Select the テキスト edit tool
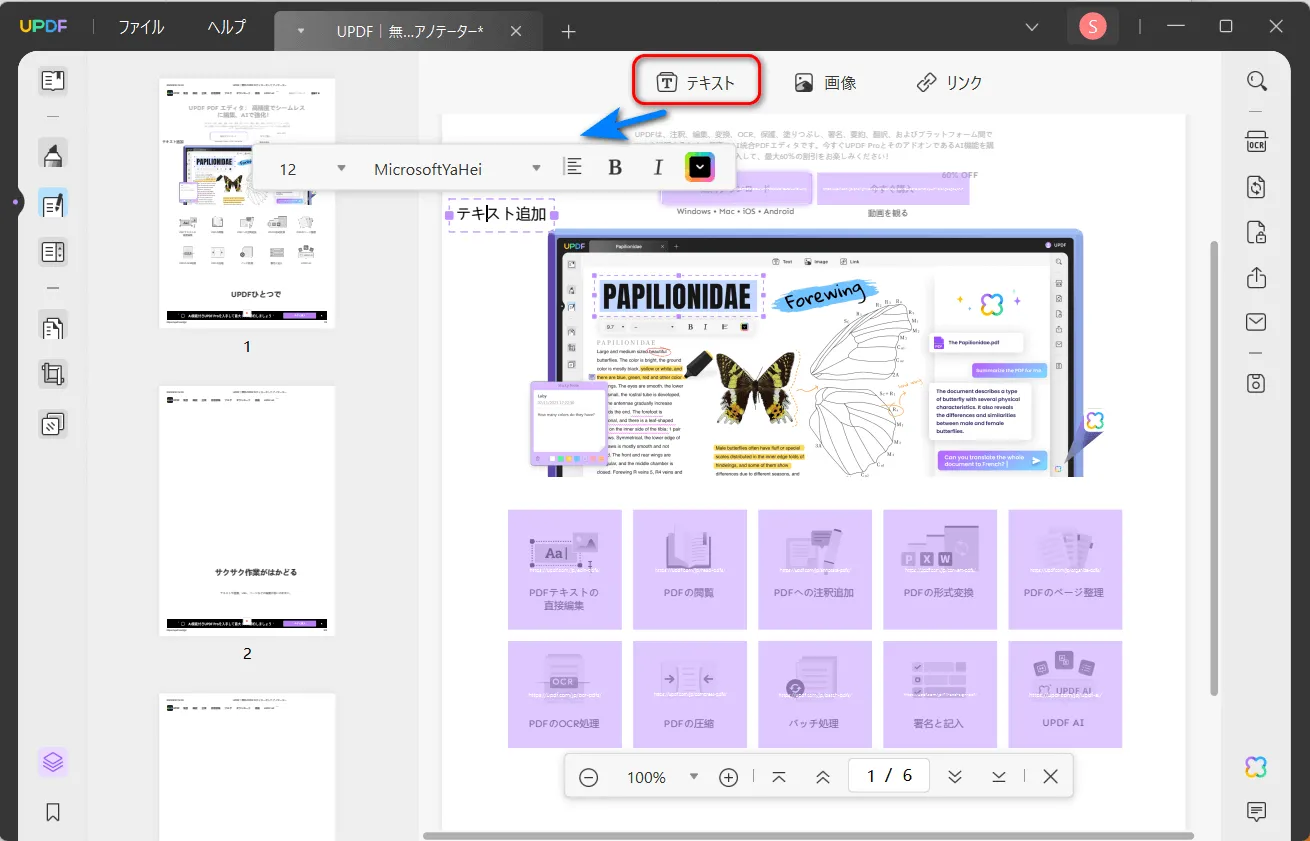The height and width of the screenshot is (841, 1310). click(697, 83)
